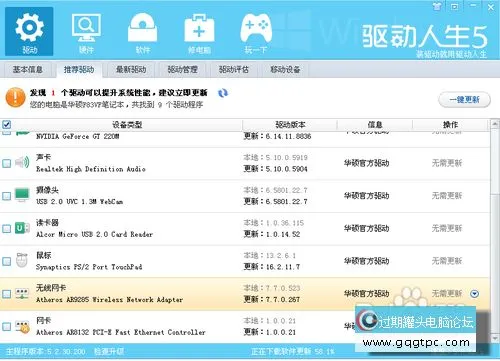Expand the 无线网卡 row action dropdown arrow
Image resolution: width=500 pixels, height=361 pixels.
tap(474, 294)
